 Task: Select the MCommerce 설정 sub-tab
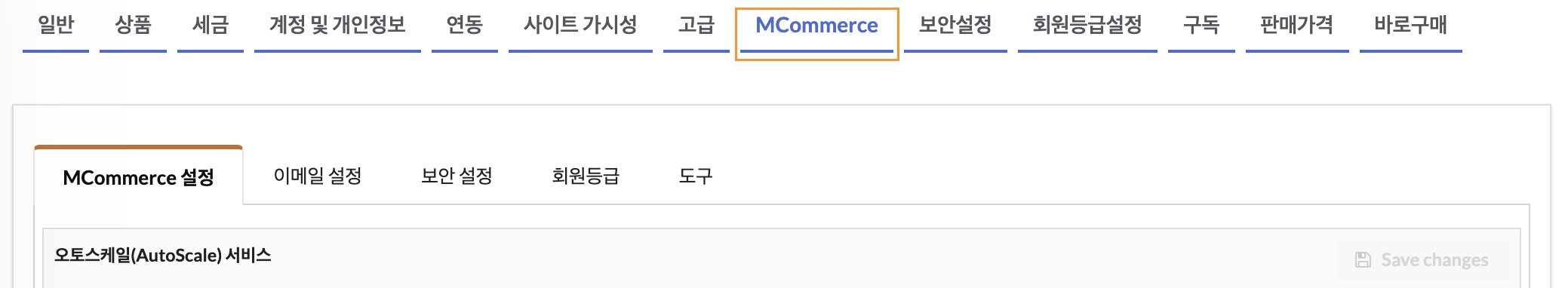[139, 177]
